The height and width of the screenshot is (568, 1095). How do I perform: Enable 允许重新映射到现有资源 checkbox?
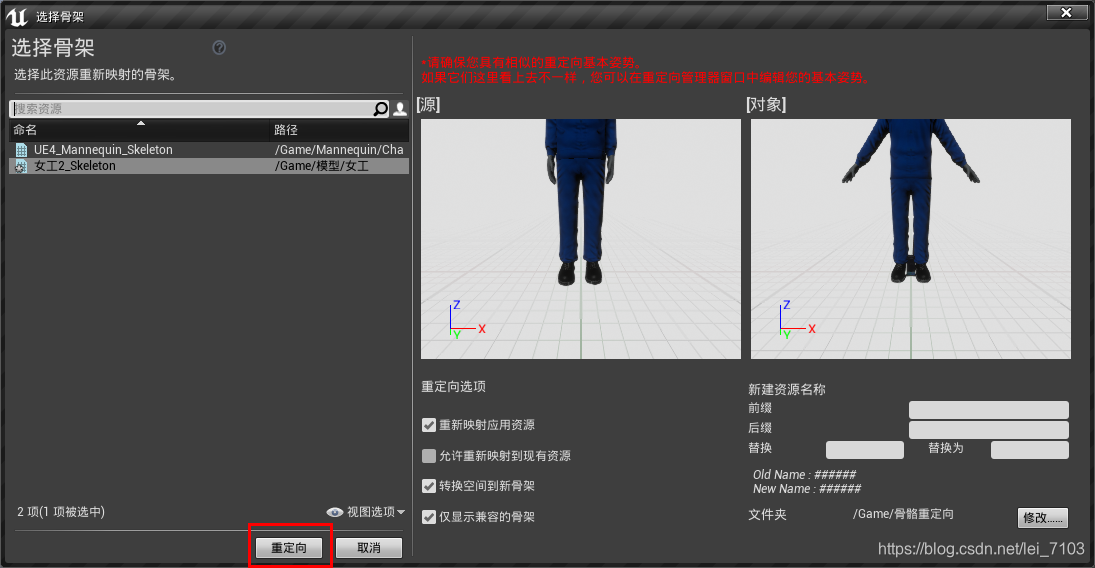(429, 456)
